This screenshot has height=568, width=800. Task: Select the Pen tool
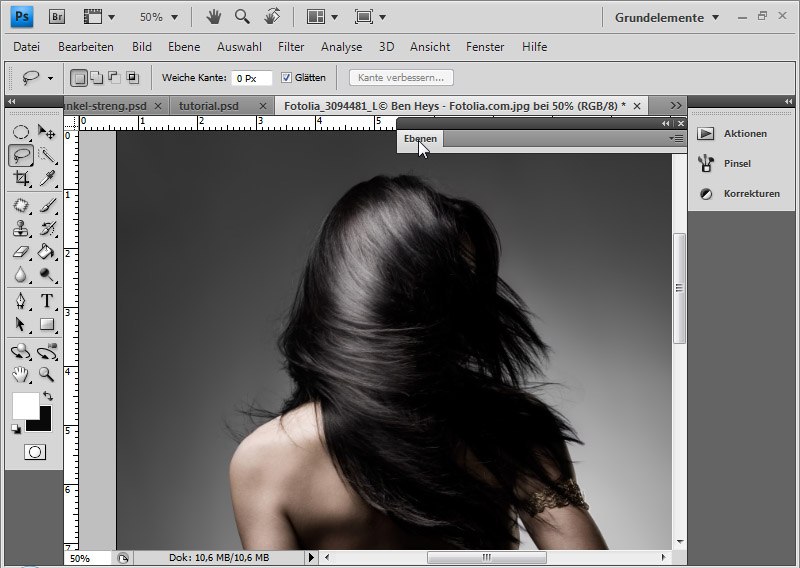[x=21, y=301]
